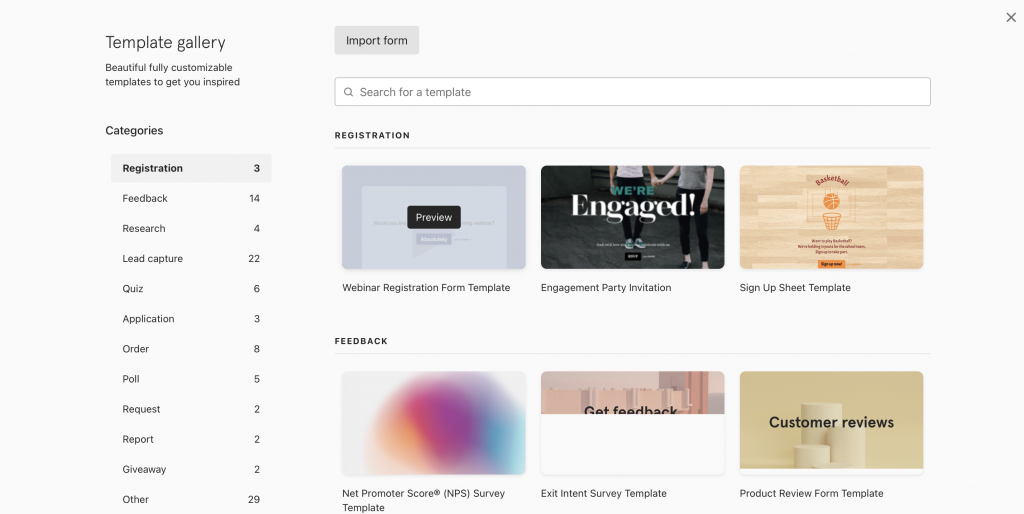Viewport: 1024px width, 514px height.
Task: Close the template gallery with X icon
Action: (x=1011, y=17)
